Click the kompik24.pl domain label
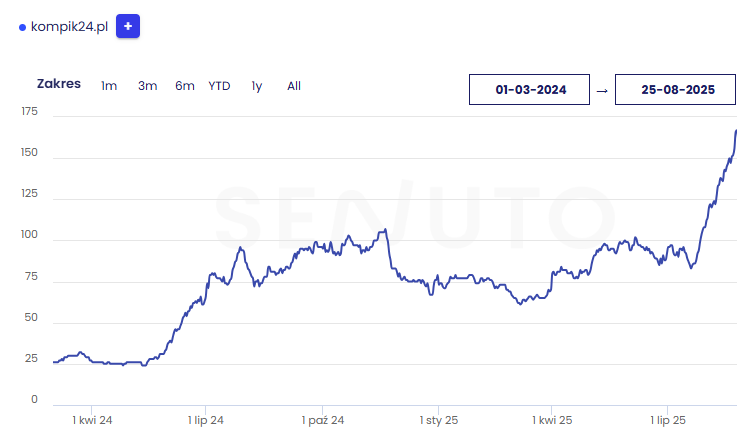This screenshot has height=434, width=751. pyautogui.click(x=69, y=27)
